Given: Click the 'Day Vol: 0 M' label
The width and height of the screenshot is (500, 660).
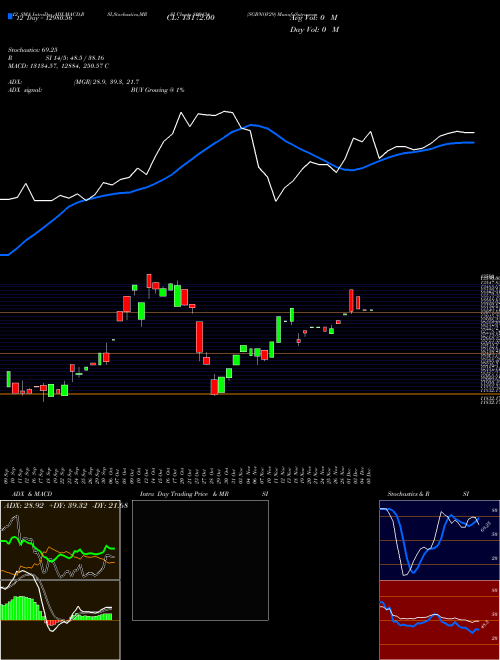Looking at the screenshot, I should coord(314,30).
